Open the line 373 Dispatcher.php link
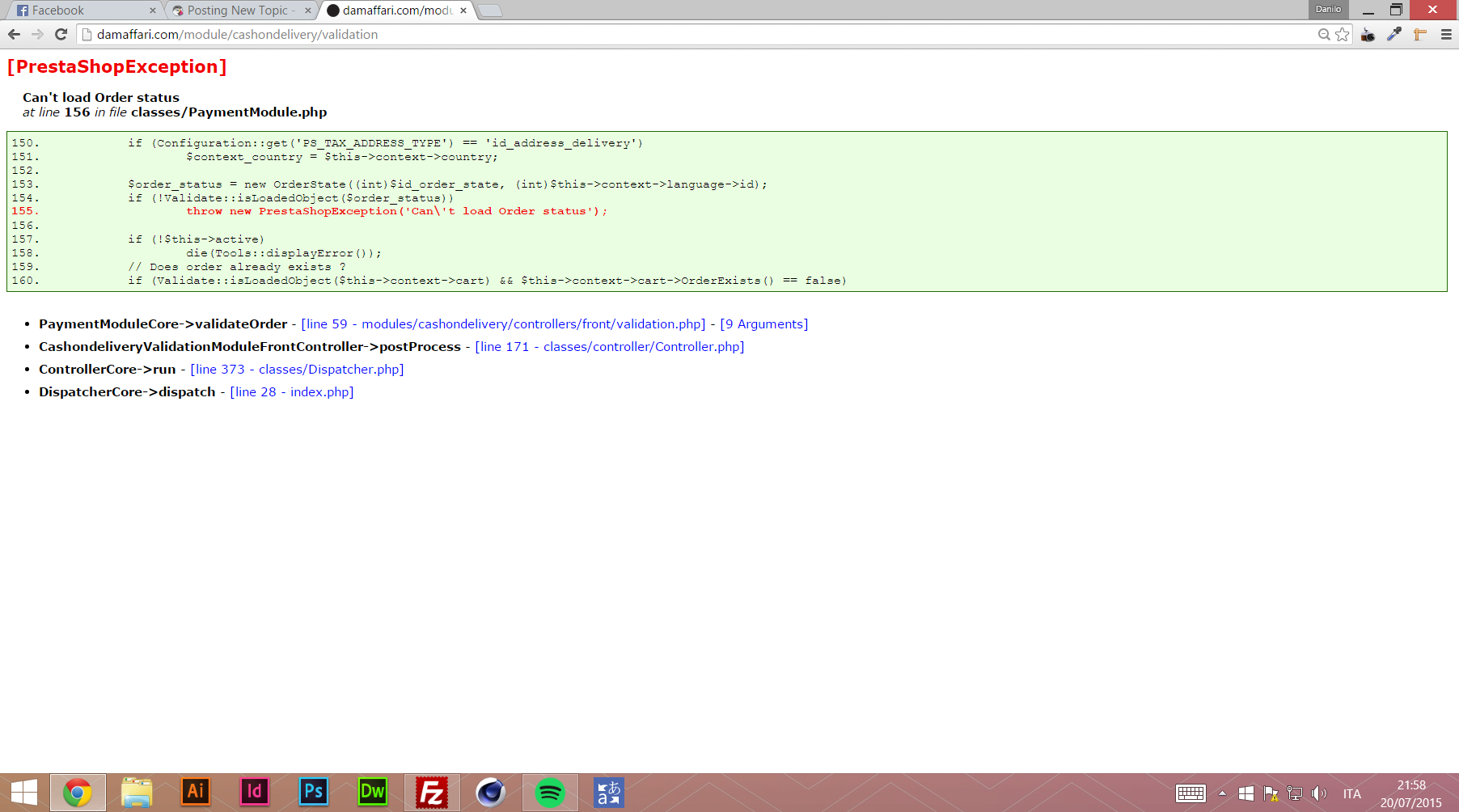The height and width of the screenshot is (812, 1459). click(297, 370)
